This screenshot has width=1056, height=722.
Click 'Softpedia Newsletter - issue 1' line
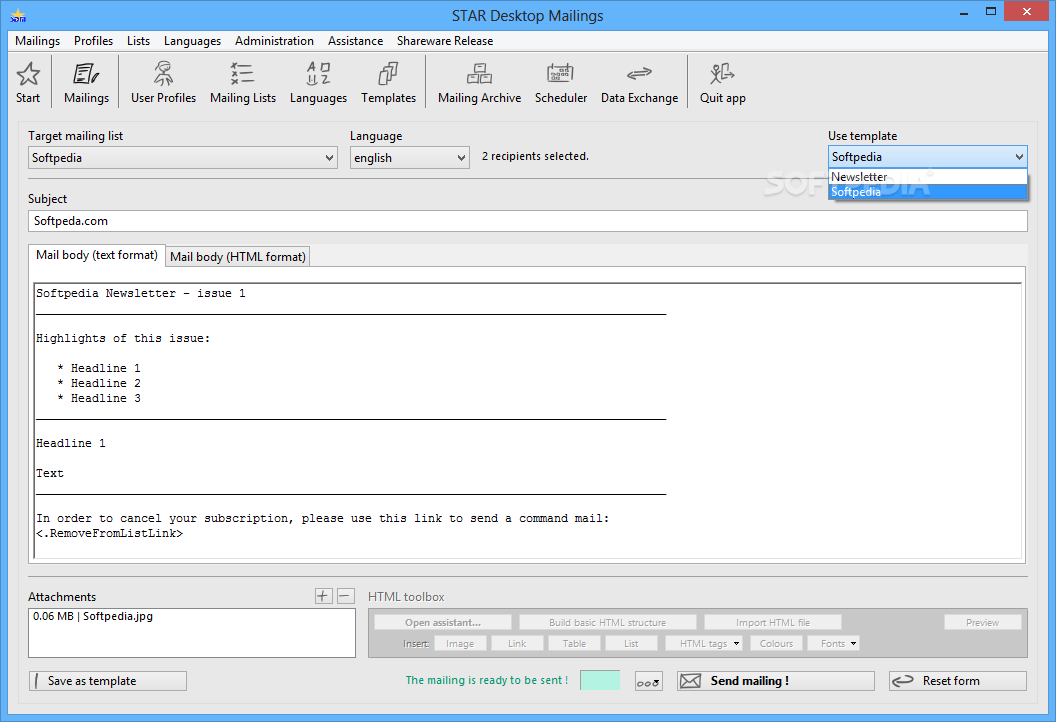(x=141, y=294)
